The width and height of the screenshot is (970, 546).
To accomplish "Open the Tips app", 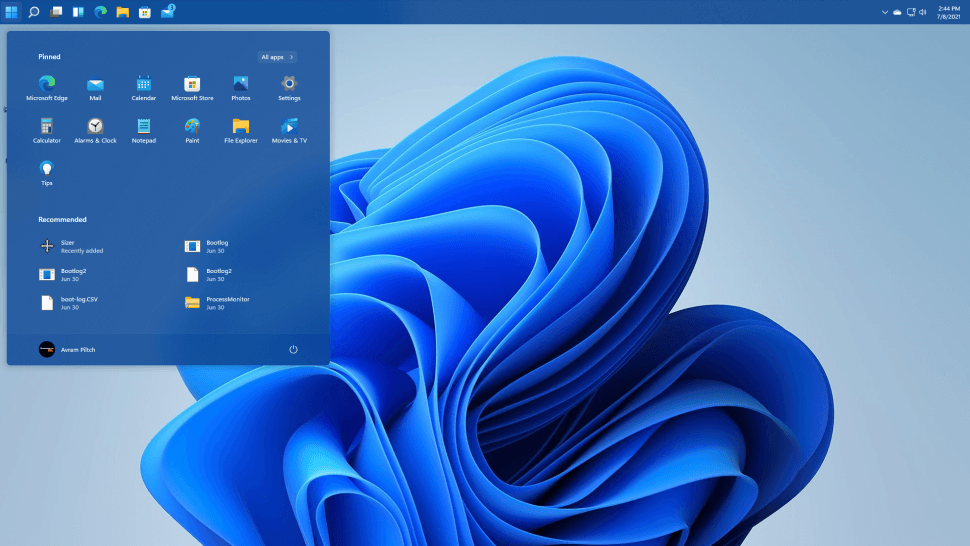I will (47, 170).
